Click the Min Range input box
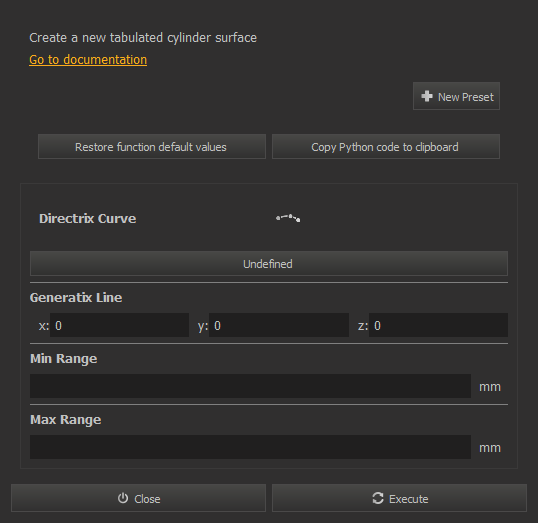The height and width of the screenshot is (523, 538). coord(250,386)
